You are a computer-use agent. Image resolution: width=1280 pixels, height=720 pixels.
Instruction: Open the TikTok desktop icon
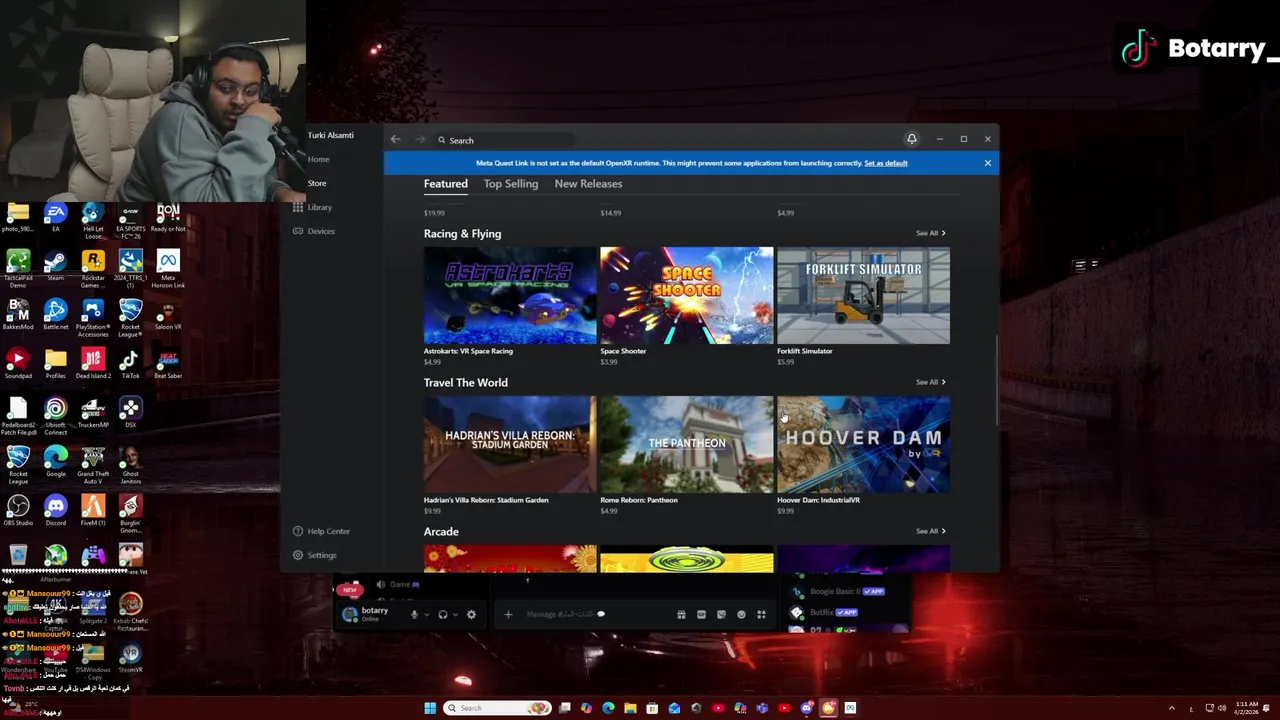coord(130,363)
